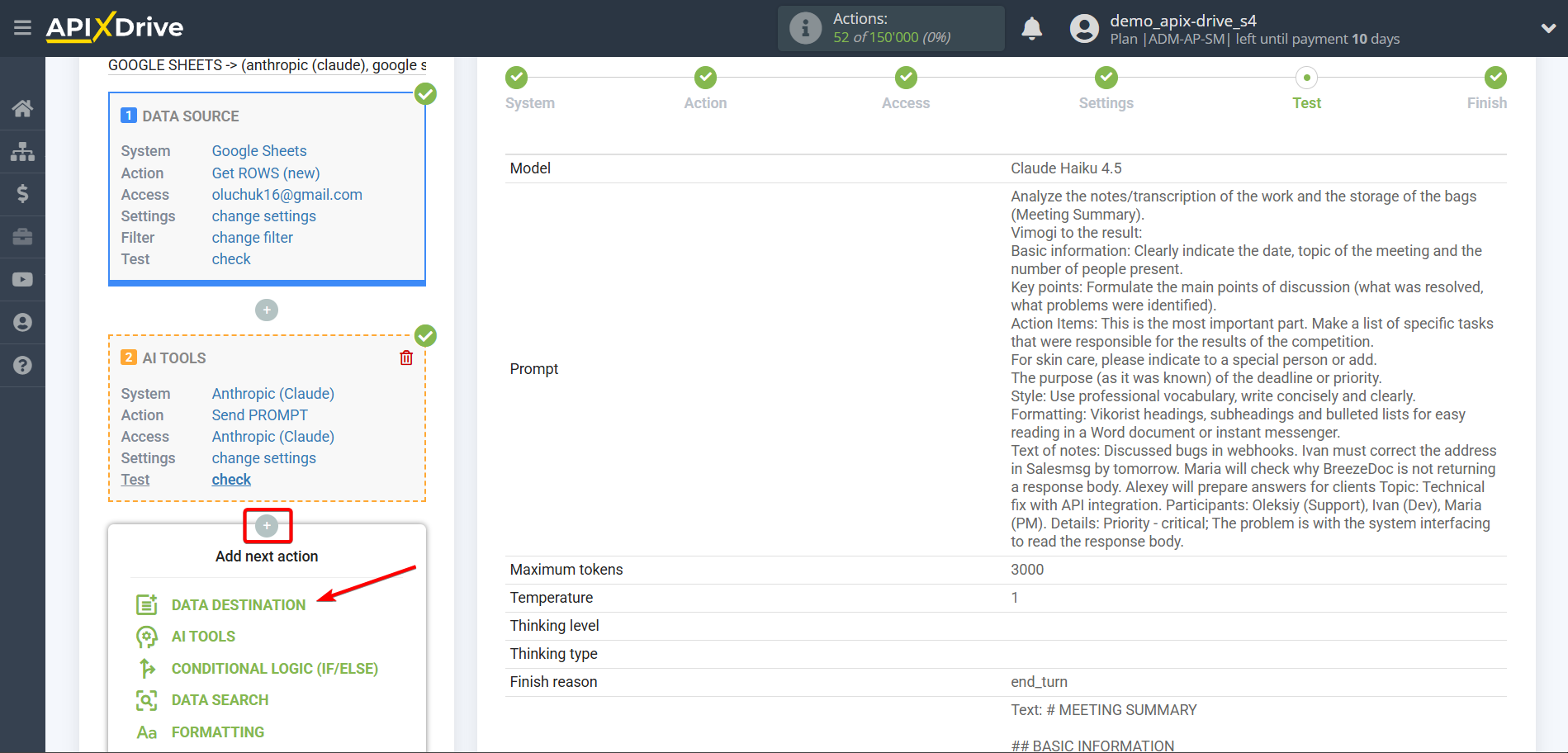Click check link in AI Tools

231,480
